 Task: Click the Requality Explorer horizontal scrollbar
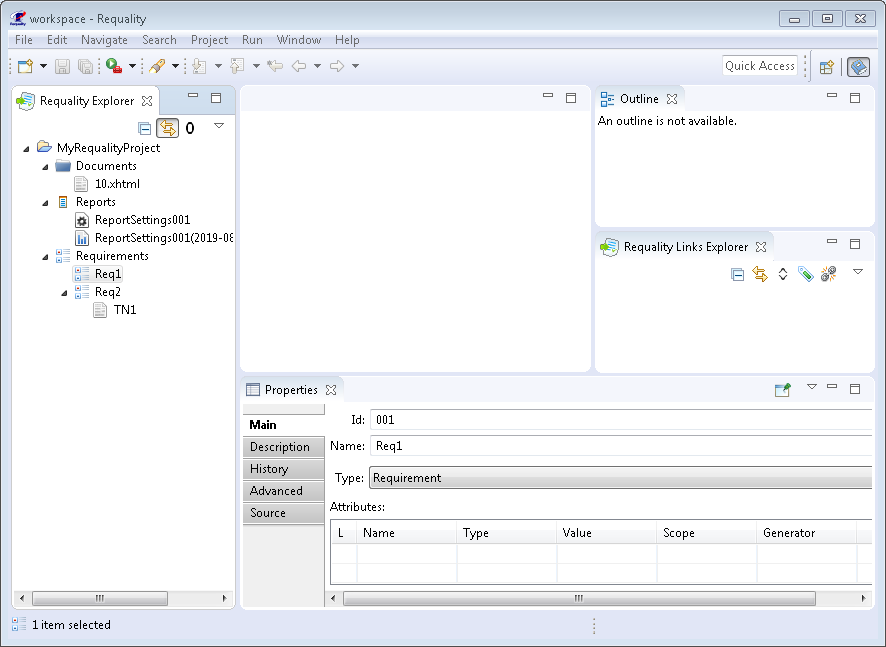tap(100, 598)
